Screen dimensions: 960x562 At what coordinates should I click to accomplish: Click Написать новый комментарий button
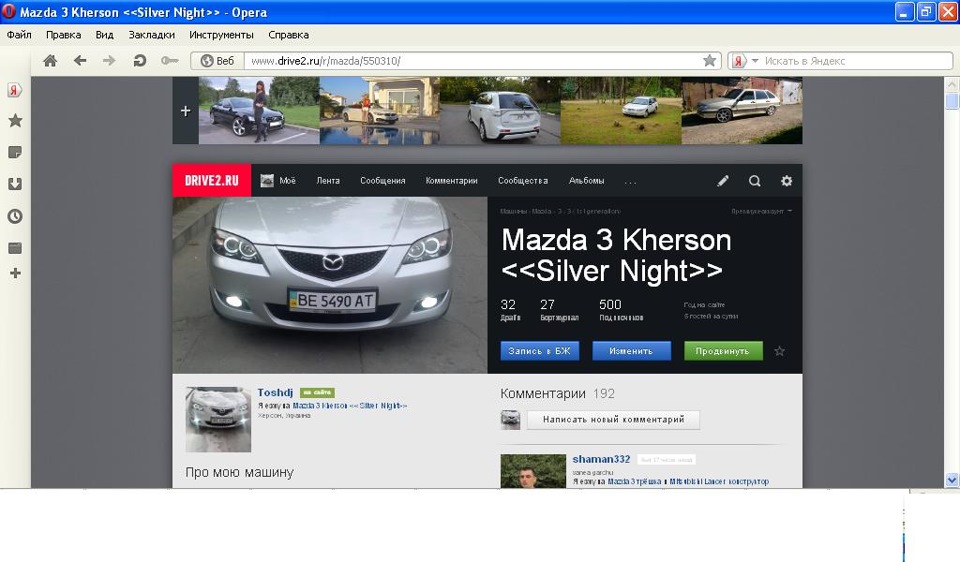pos(613,419)
